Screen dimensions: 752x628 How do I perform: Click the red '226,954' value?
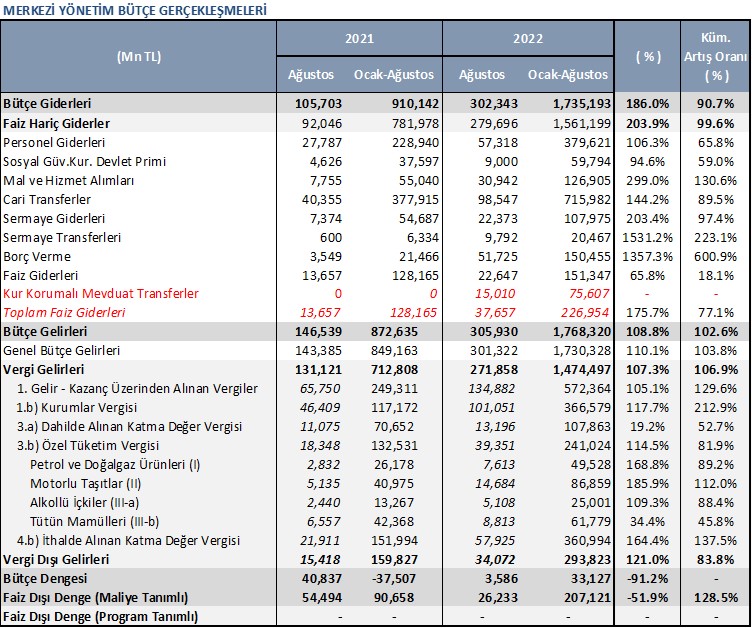586,313
